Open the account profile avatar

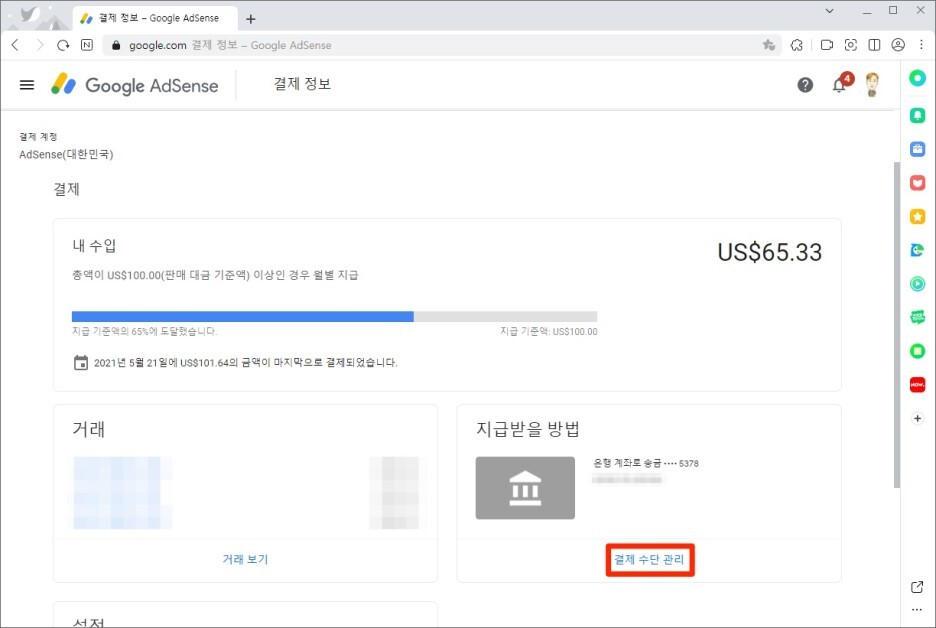[x=872, y=84]
